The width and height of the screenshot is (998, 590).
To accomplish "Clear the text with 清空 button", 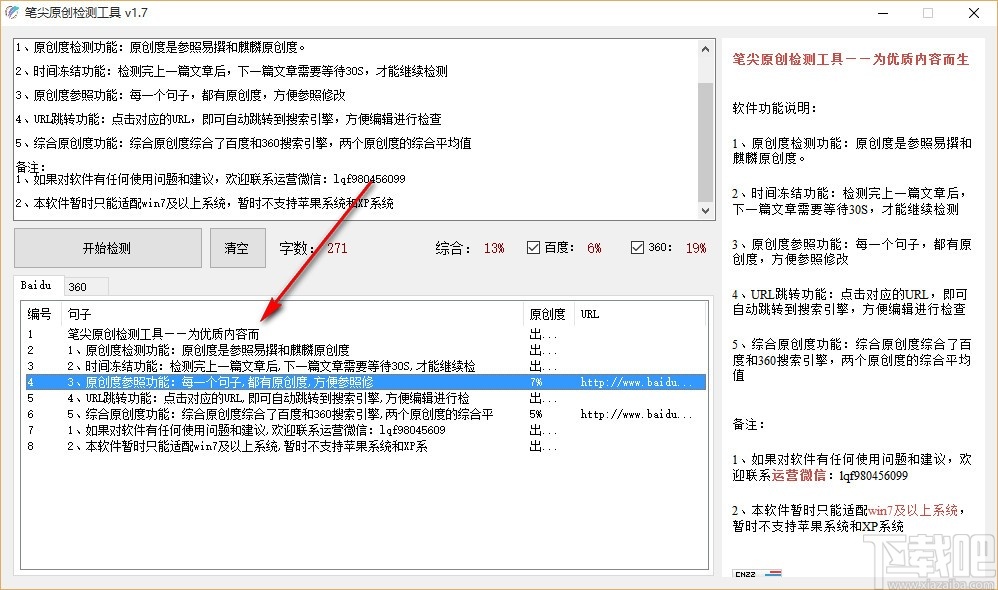I will pyautogui.click(x=237, y=248).
